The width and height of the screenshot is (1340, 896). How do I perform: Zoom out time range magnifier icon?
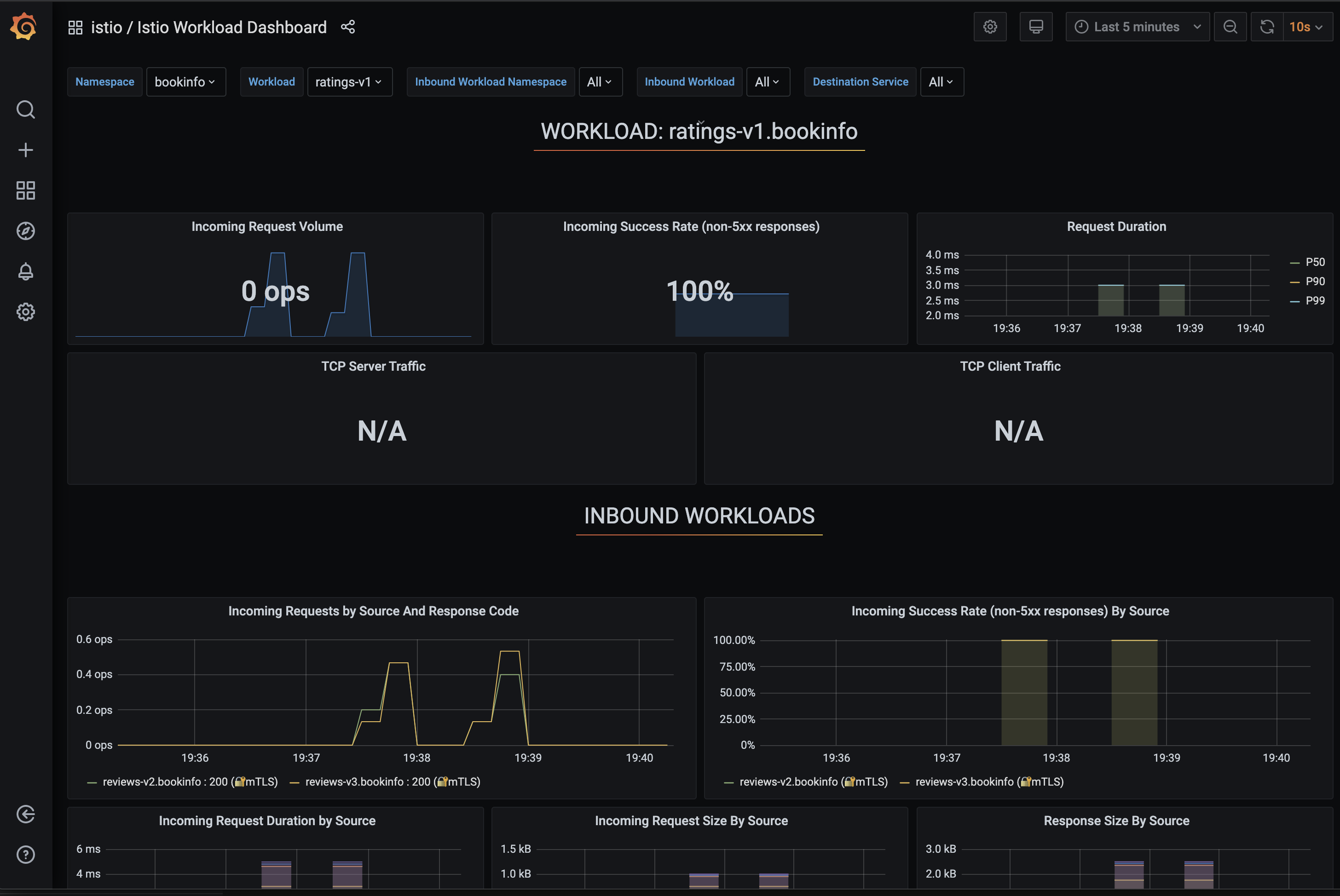(x=1230, y=27)
